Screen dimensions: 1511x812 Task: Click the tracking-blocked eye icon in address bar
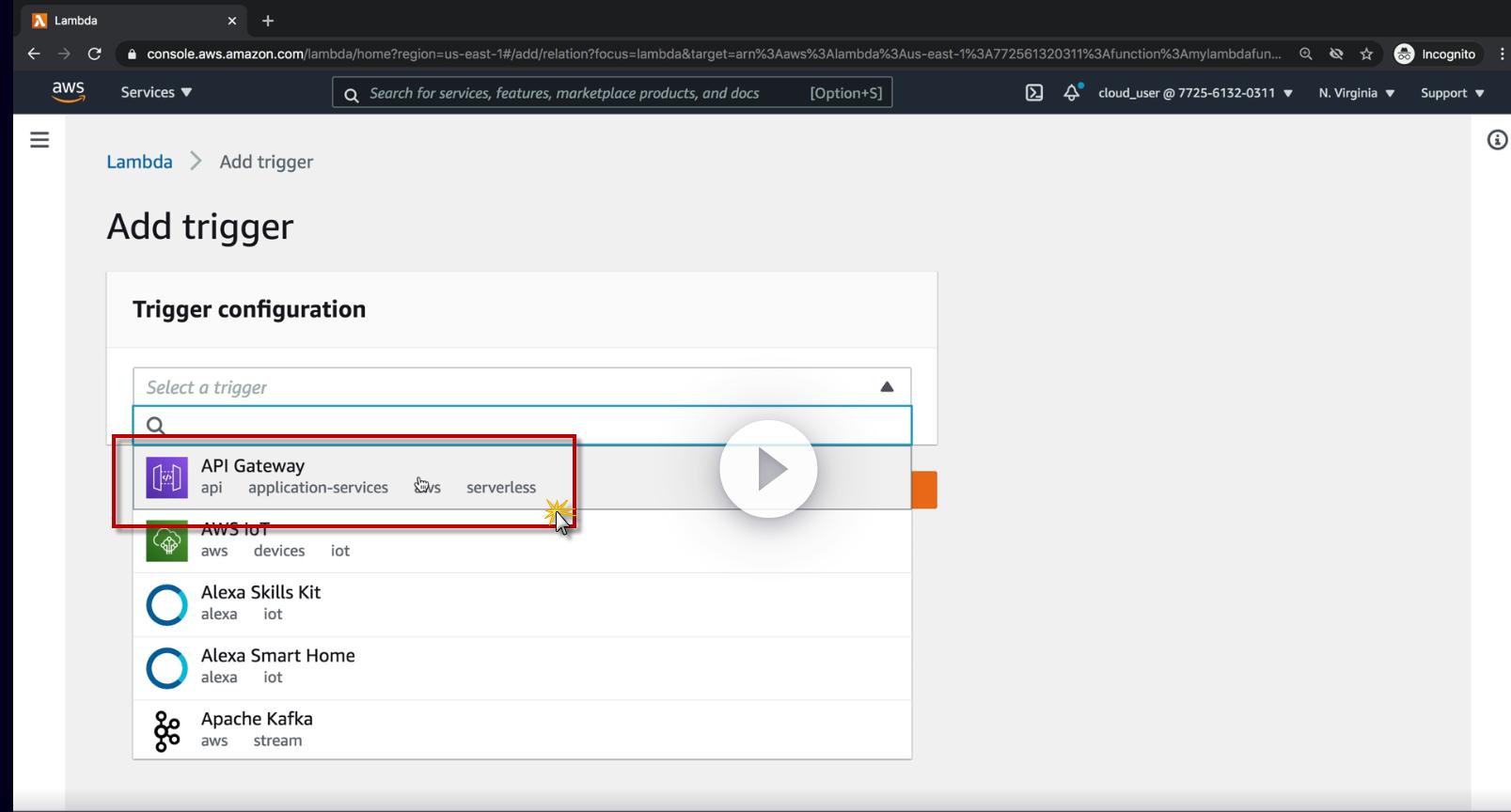click(x=1336, y=54)
